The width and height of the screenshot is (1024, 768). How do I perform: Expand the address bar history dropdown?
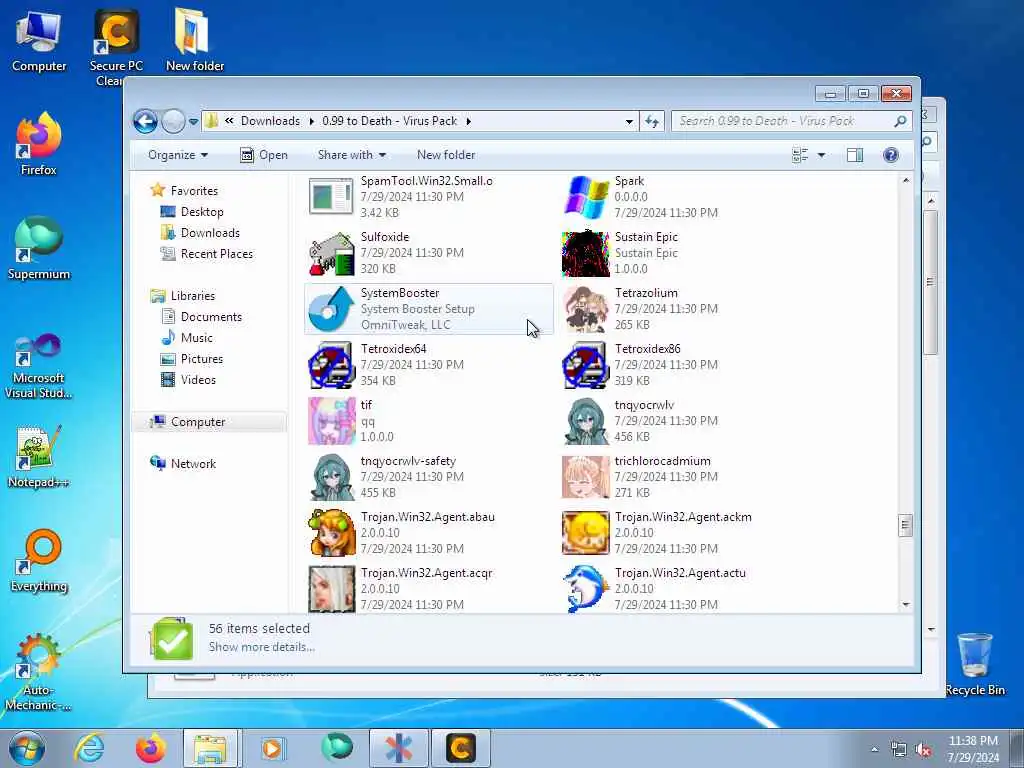tap(629, 121)
